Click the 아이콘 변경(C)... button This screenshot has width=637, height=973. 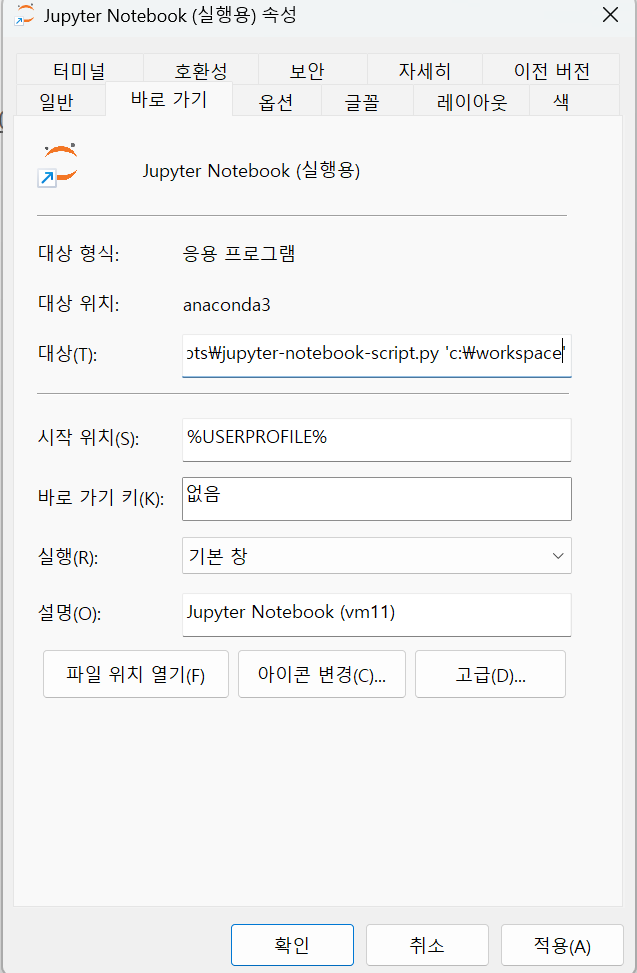click(x=322, y=674)
